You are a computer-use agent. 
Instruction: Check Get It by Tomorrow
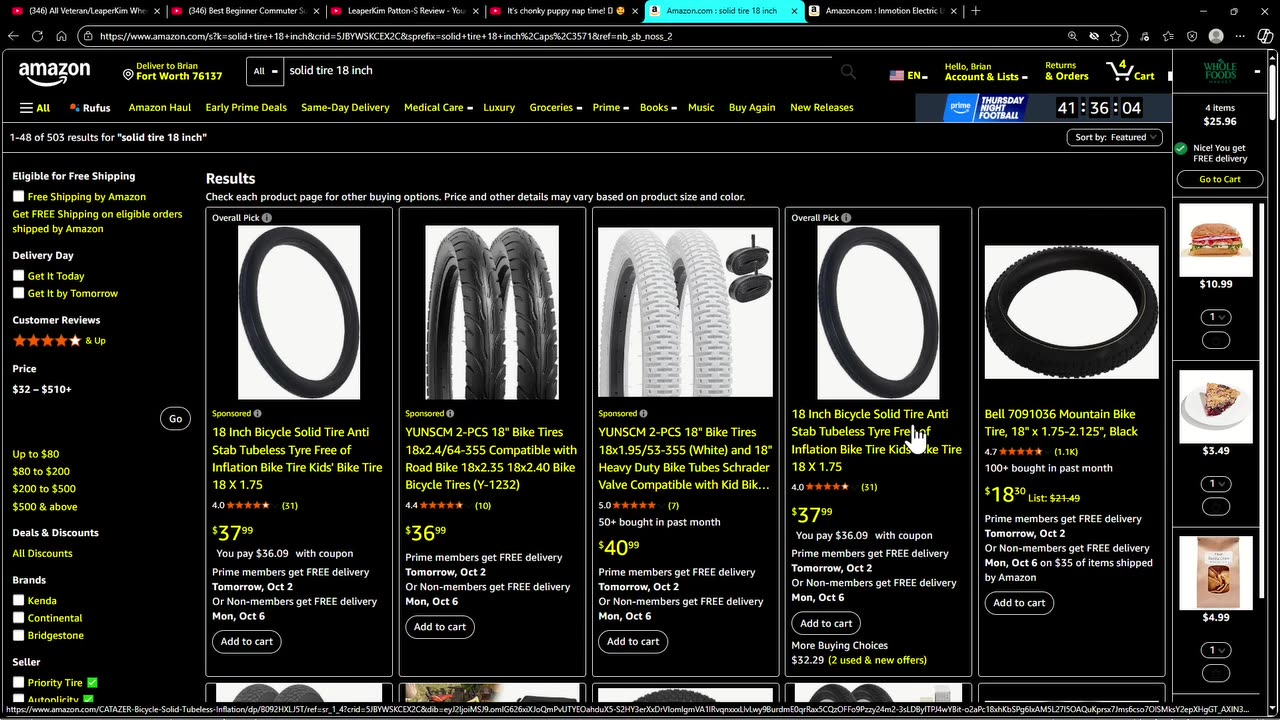pos(18,293)
